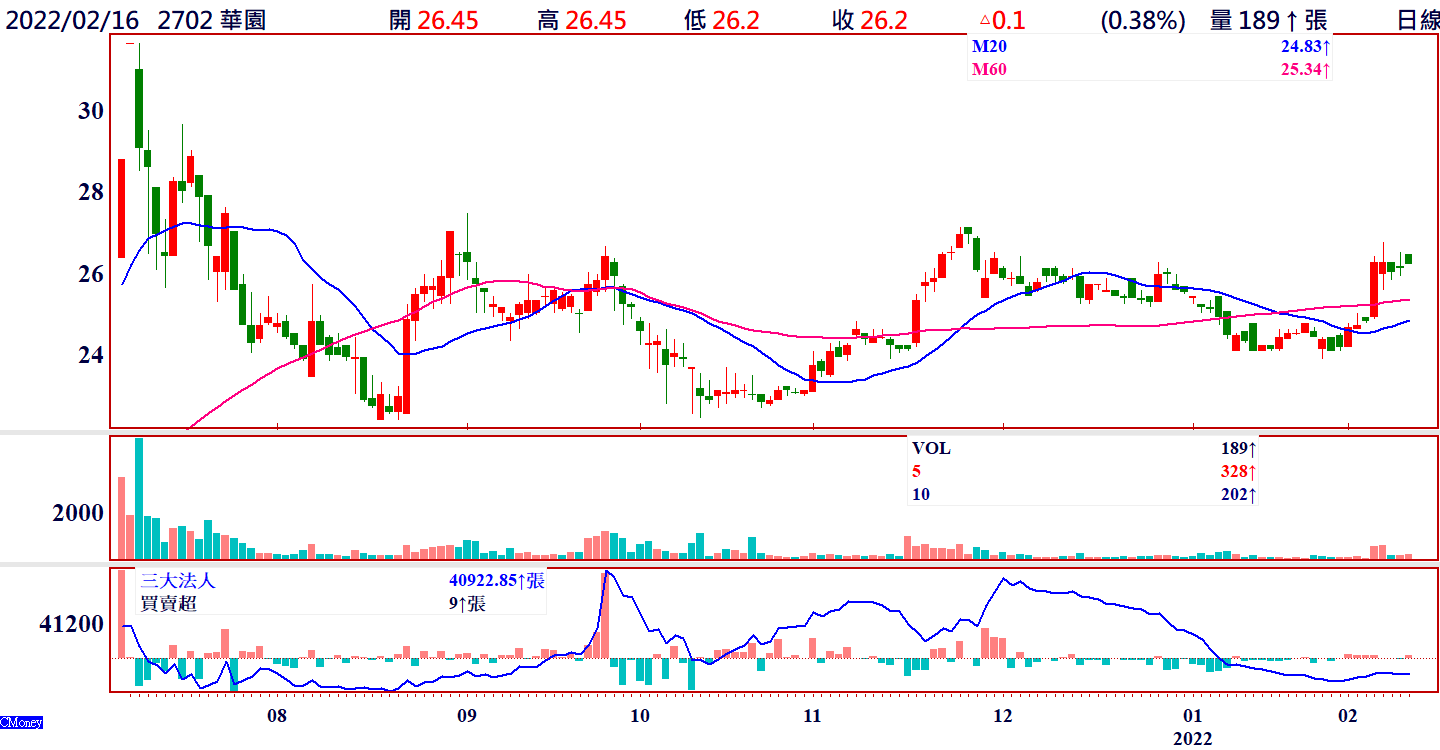This screenshot has height=750, width=1440.
Task: Click the 12 month marker on the time axis
Action: tap(1002, 716)
